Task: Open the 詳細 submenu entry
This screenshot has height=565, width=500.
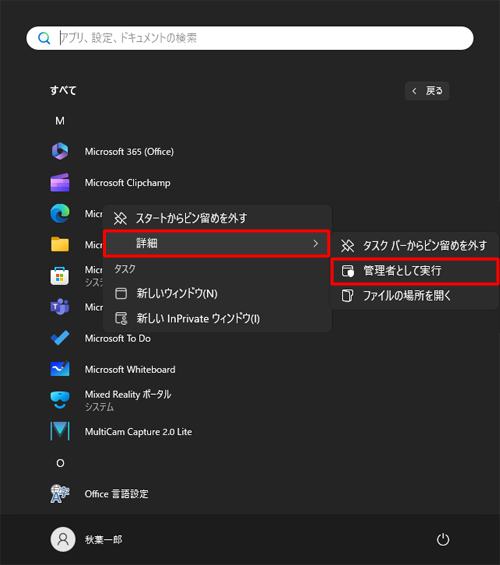Action: pyautogui.click(x=216, y=243)
